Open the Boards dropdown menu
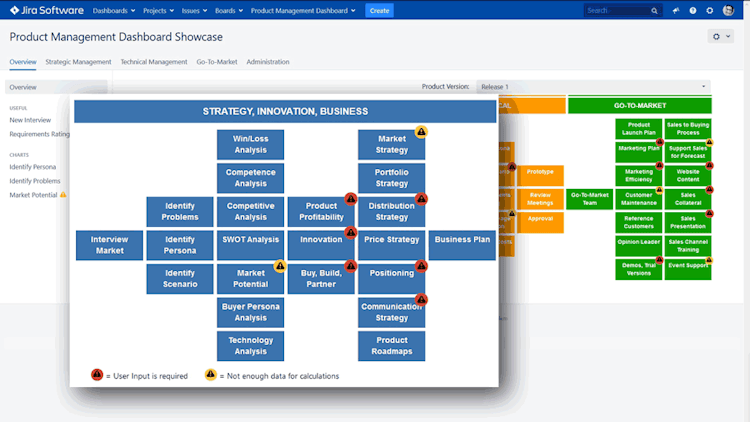The height and width of the screenshot is (422, 750). tap(229, 11)
